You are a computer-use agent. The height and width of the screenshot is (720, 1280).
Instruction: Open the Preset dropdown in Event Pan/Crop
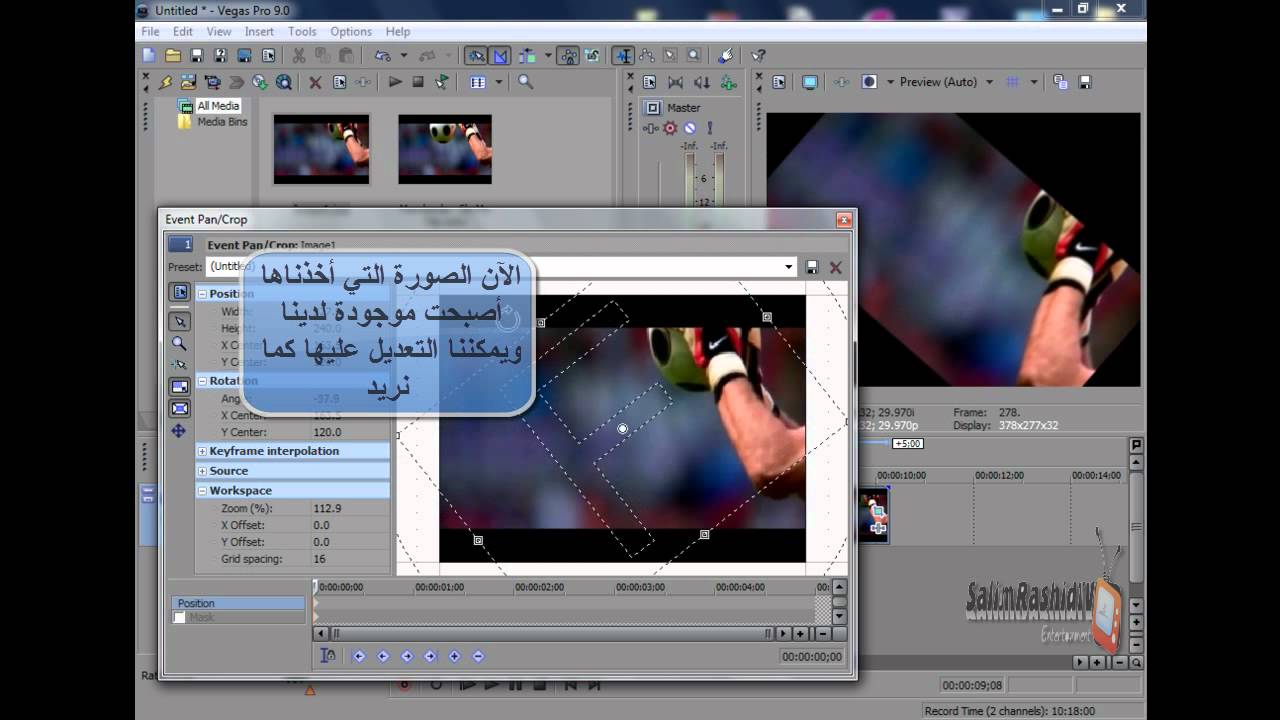coord(789,267)
